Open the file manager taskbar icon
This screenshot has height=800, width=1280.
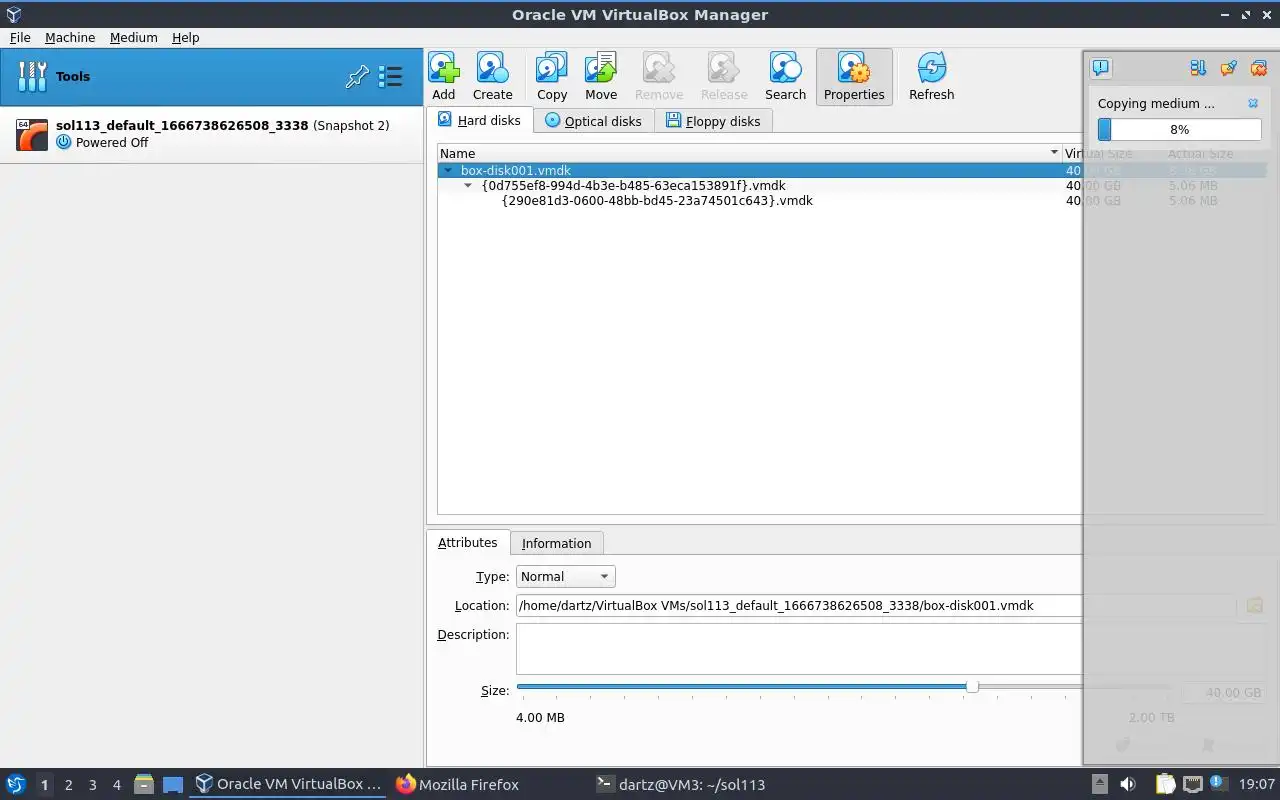[144, 784]
